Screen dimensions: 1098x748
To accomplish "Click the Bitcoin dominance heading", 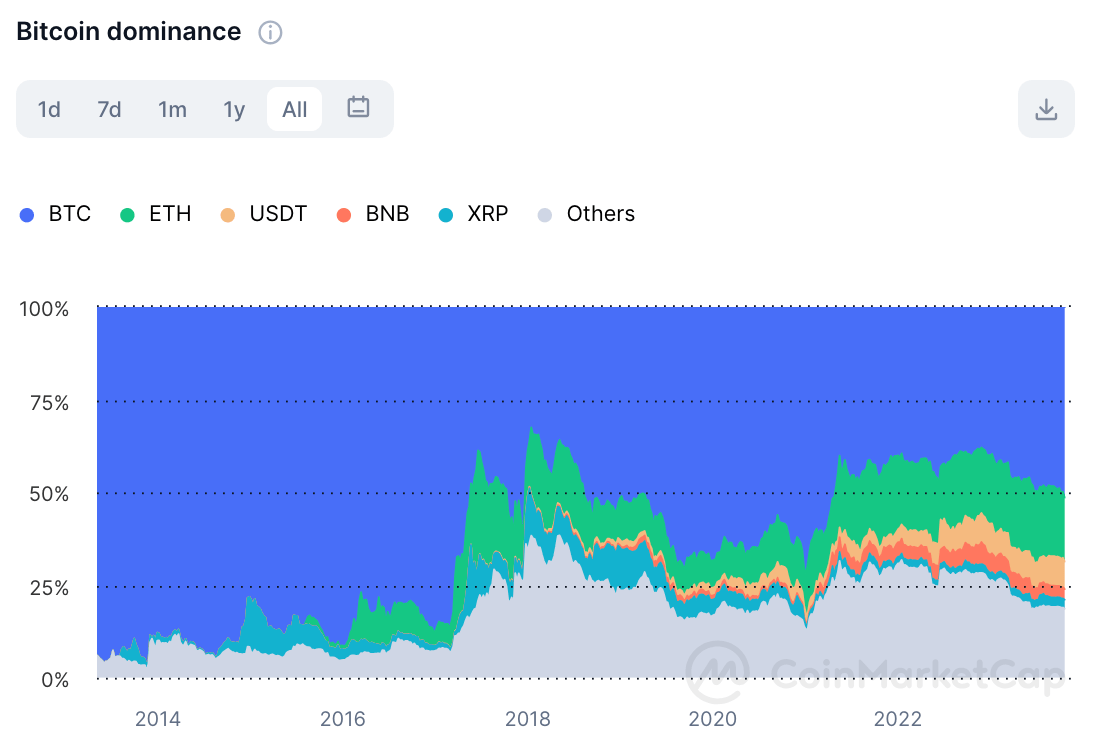I will tap(129, 32).
